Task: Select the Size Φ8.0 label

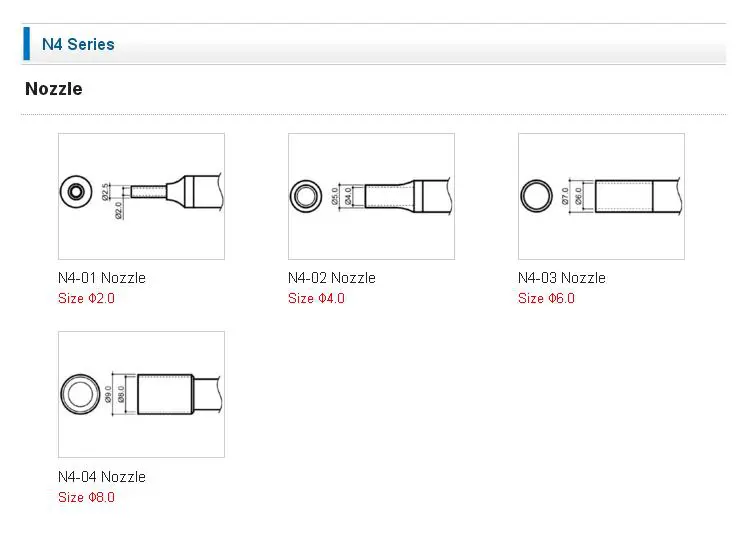Action: (86, 497)
